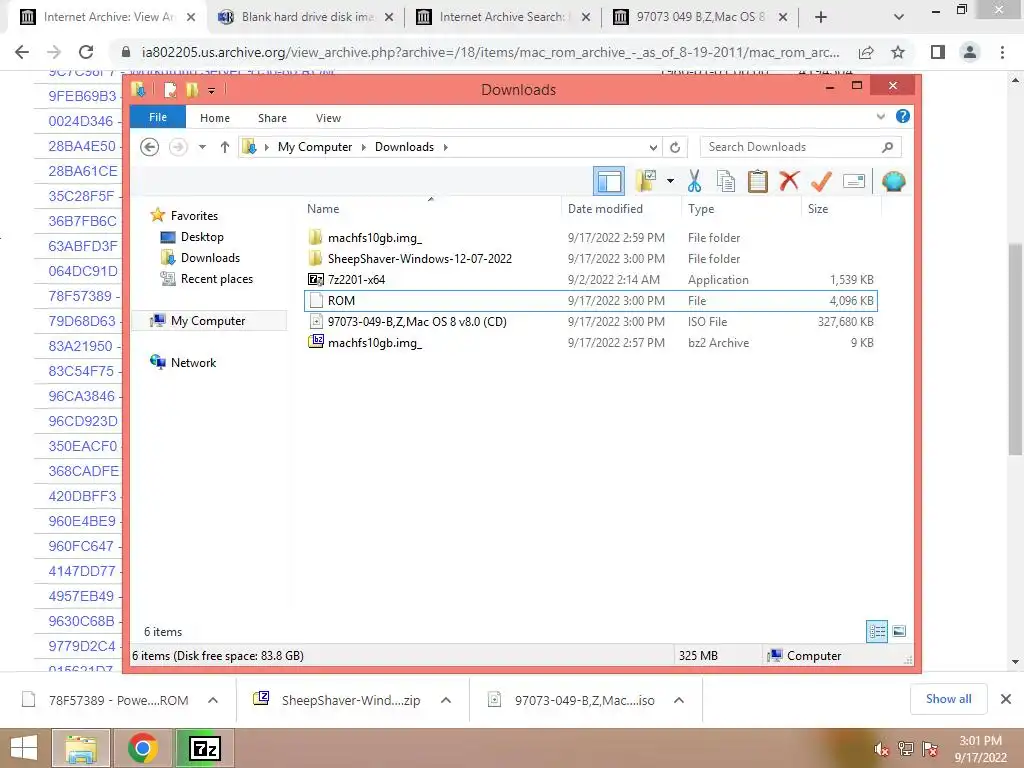Open the 9FEB69B3 ROM link
The height and width of the screenshot is (768, 1024).
[x=82, y=96]
